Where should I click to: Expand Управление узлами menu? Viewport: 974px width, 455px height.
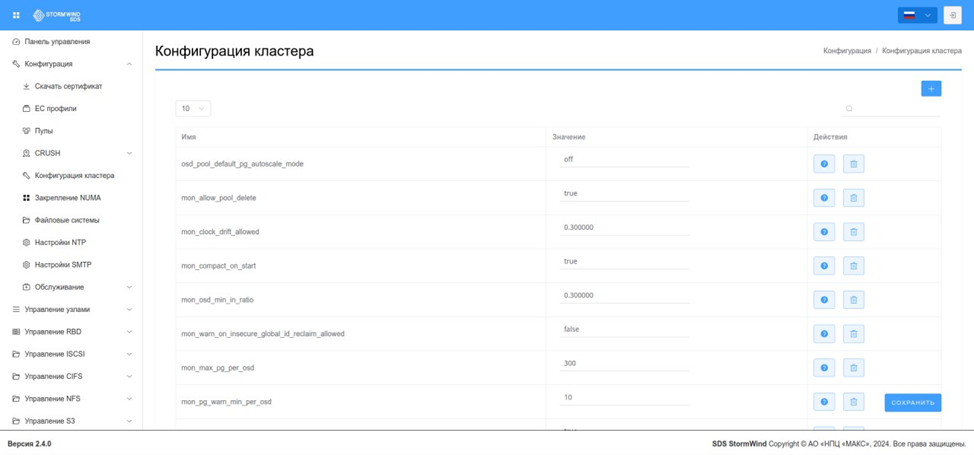click(129, 309)
